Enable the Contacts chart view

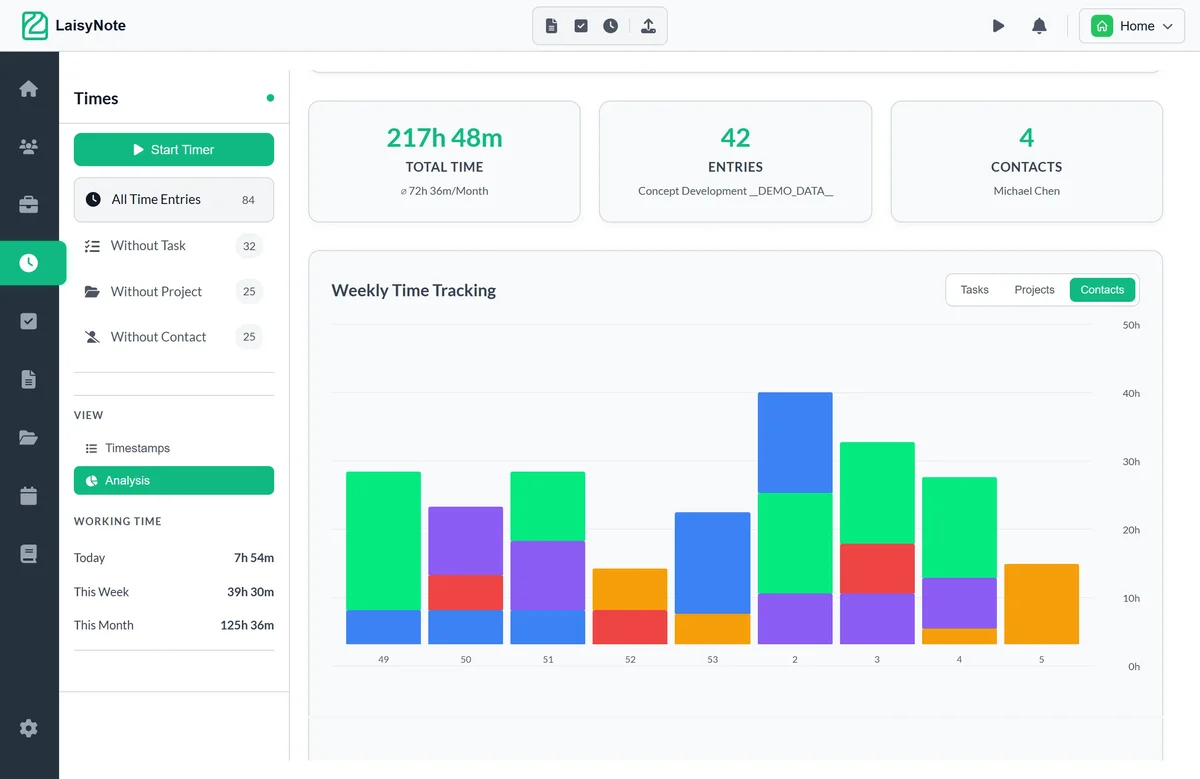pyautogui.click(x=1101, y=290)
